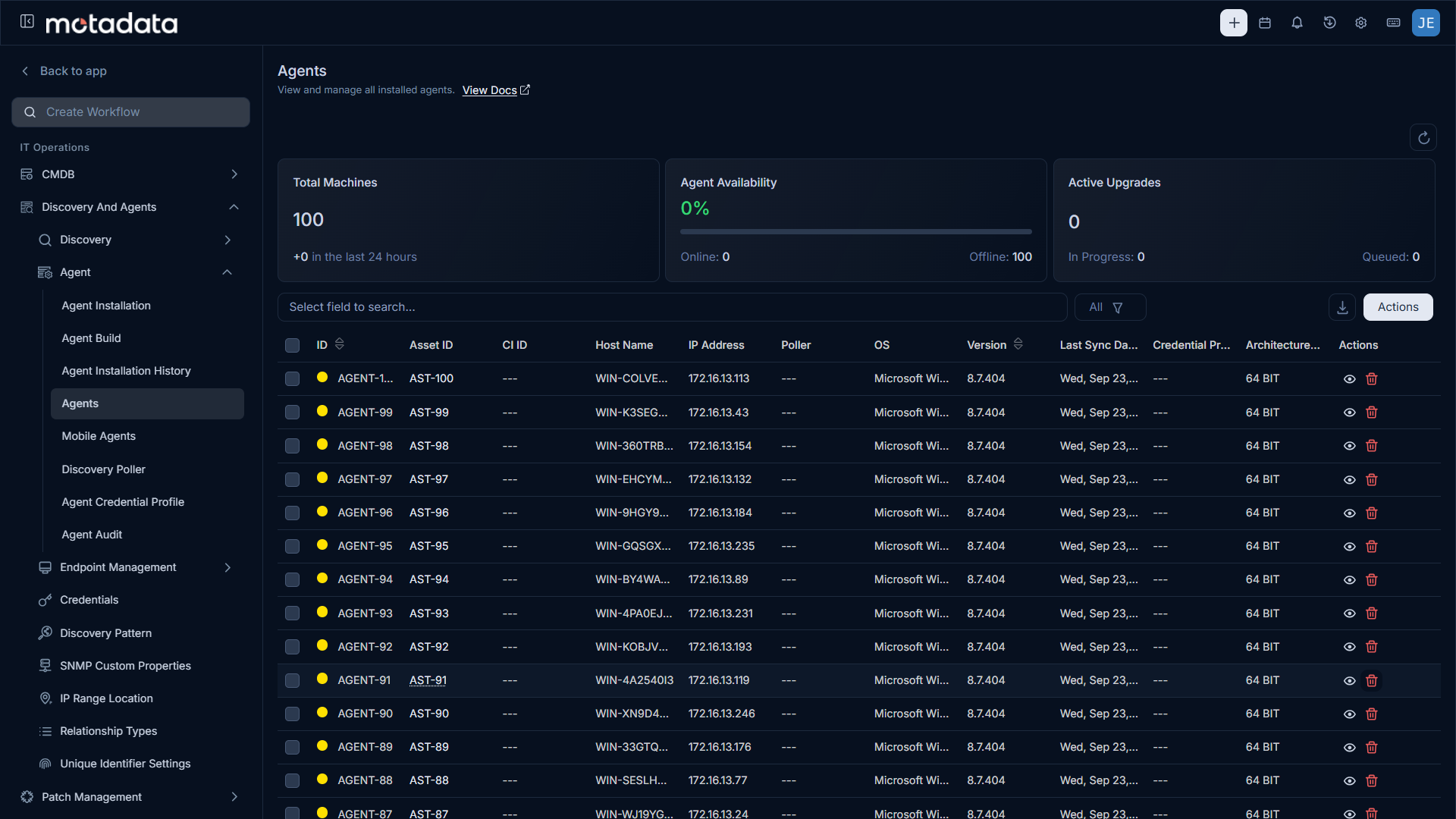Image resolution: width=1456 pixels, height=819 pixels.
Task: Collapse the sidebar using top-left panel icon
Action: [x=27, y=21]
